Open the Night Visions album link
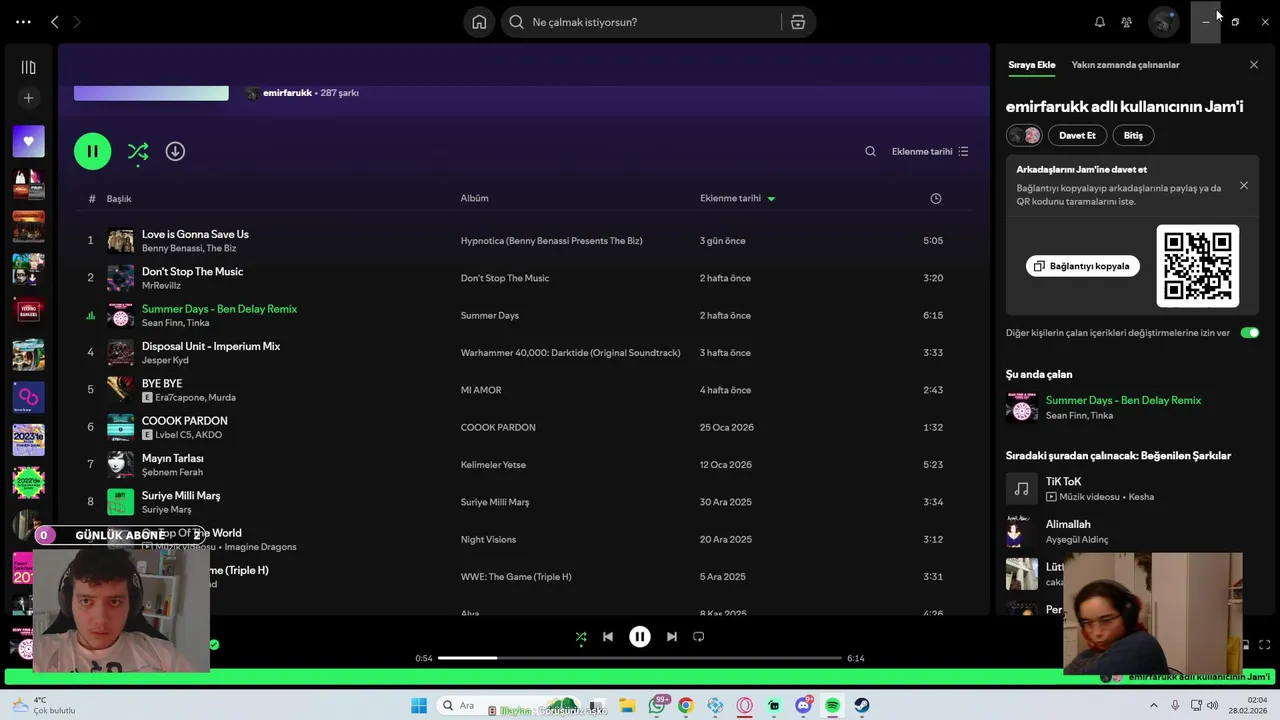1280x720 pixels. click(x=488, y=540)
